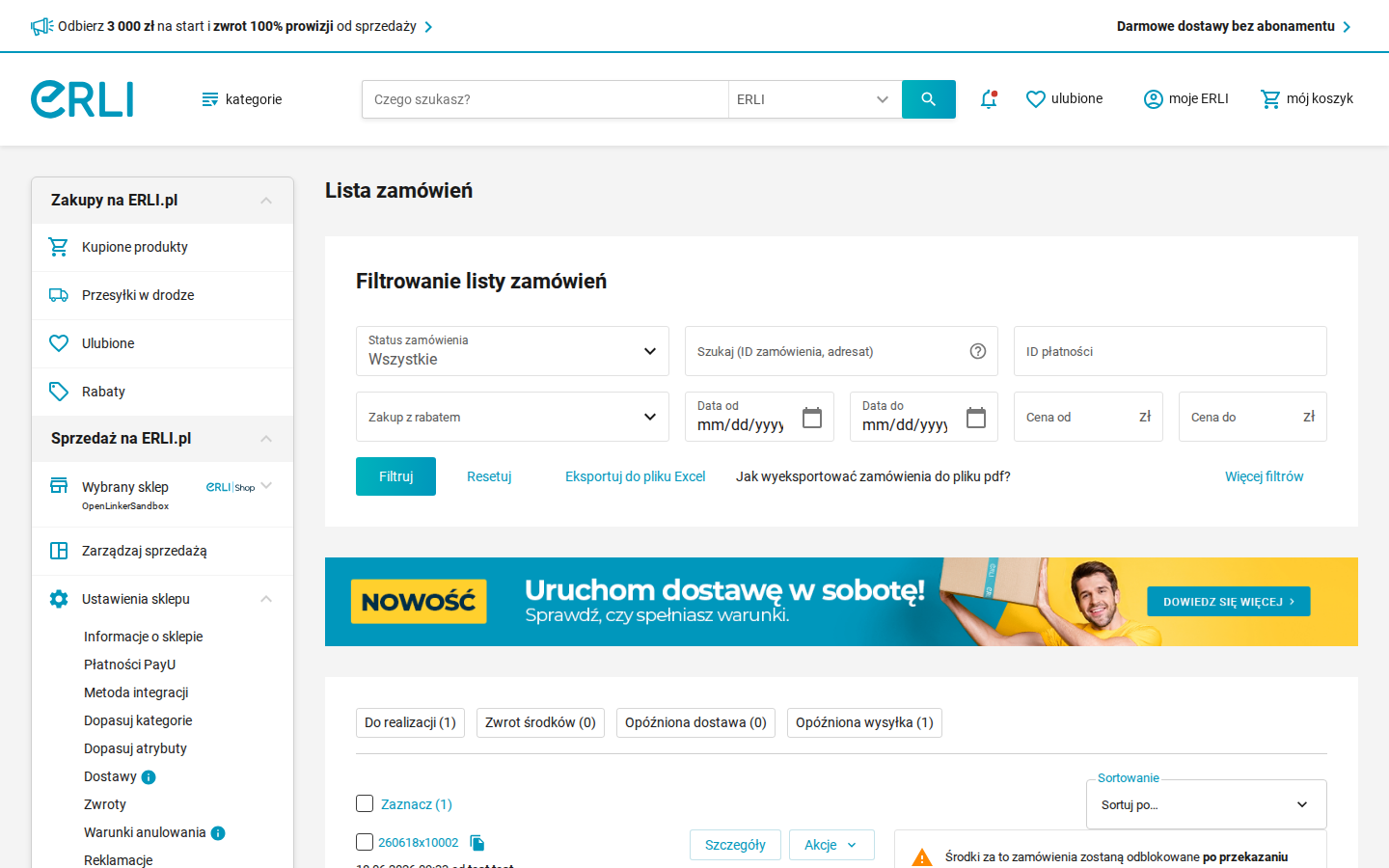Click Więcej filtrów link
1389x868 pixels.
1265,476
